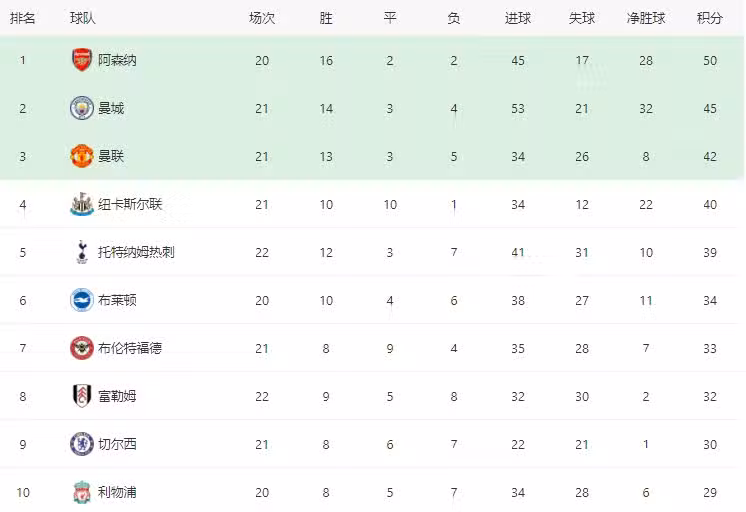The height and width of the screenshot is (512, 746).
Task: Sort by the 净胜球 column header
Action: [646, 18]
